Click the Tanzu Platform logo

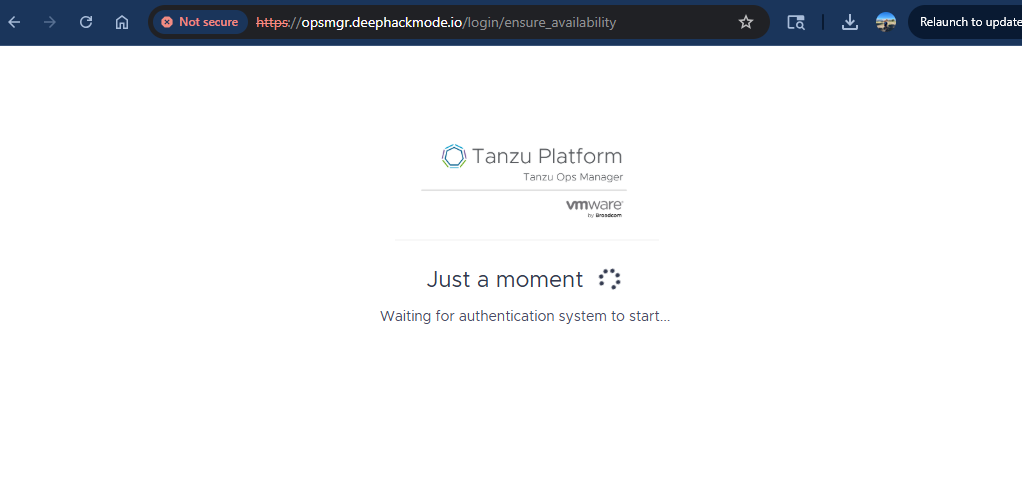(532, 156)
